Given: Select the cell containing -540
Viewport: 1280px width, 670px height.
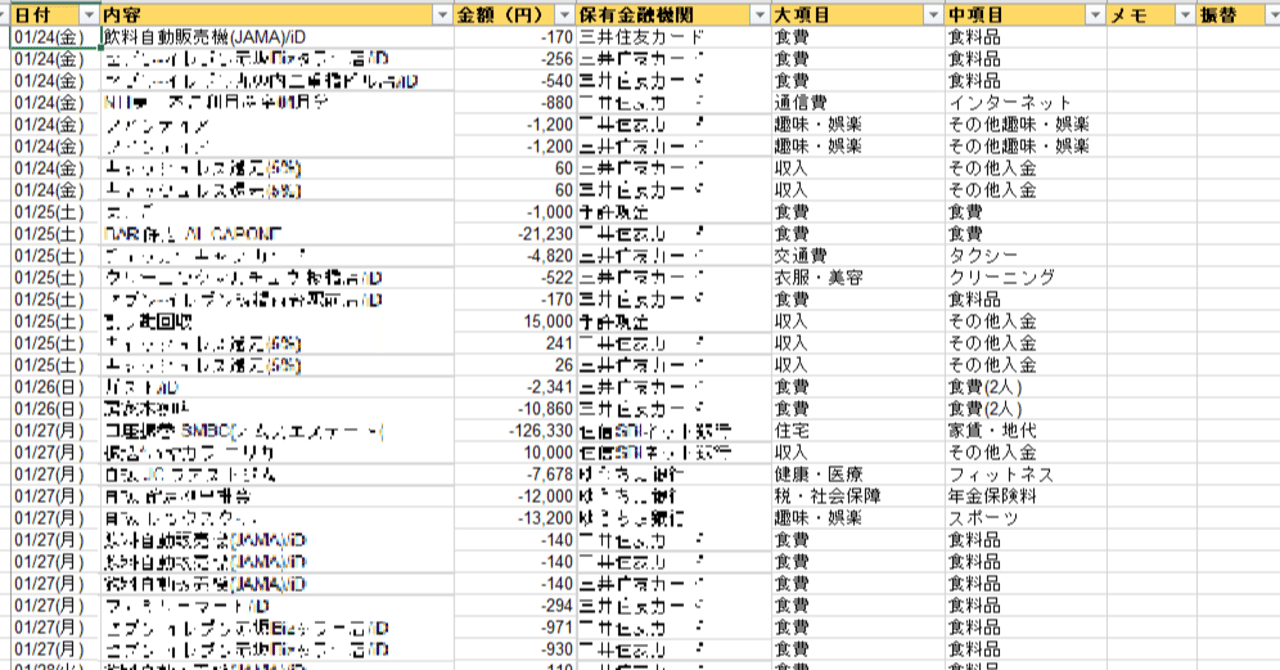Looking at the screenshot, I should point(514,81).
